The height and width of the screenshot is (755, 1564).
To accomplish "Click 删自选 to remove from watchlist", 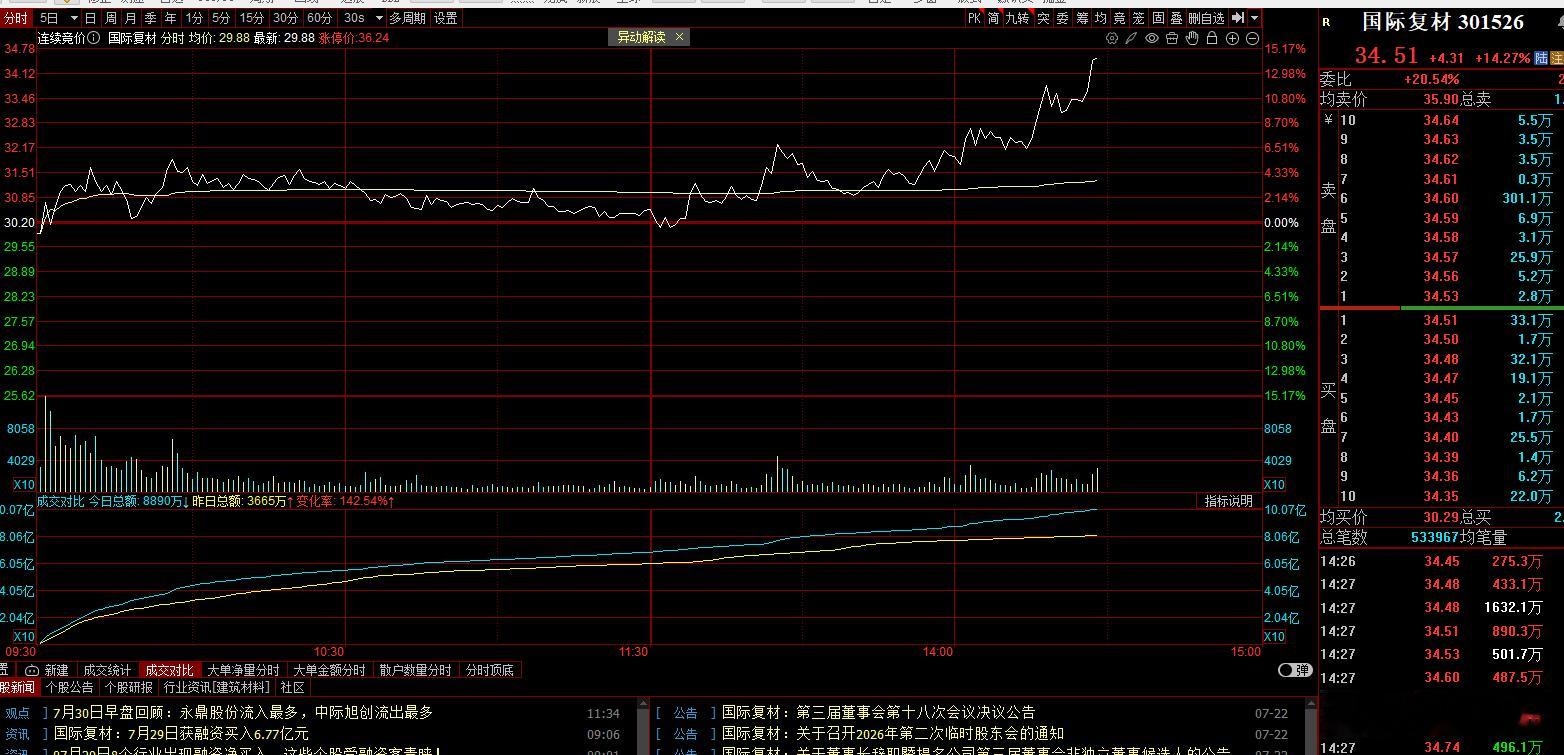I will tap(1206, 18).
